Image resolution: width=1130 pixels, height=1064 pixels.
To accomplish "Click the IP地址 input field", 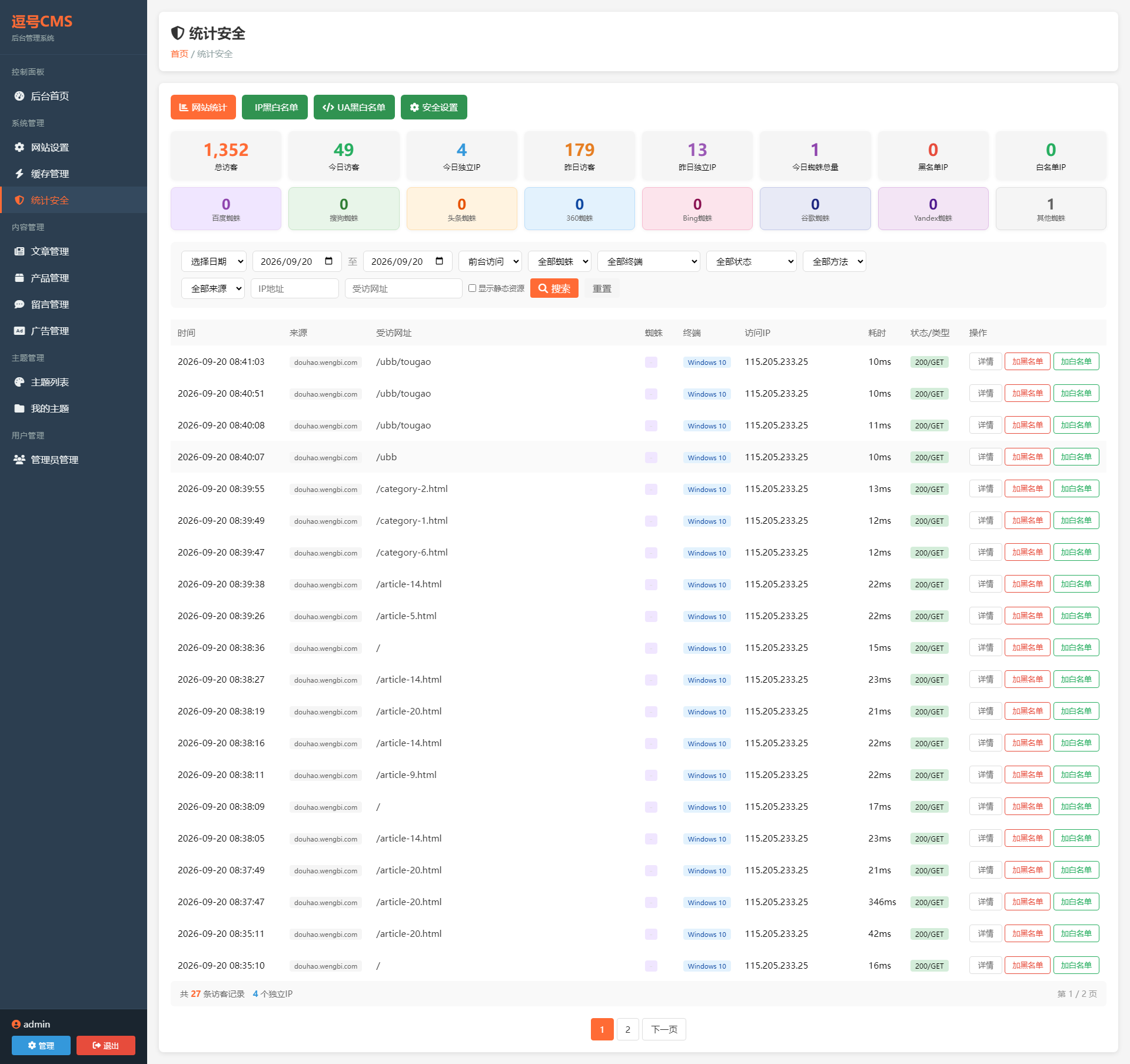I will coord(295,288).
